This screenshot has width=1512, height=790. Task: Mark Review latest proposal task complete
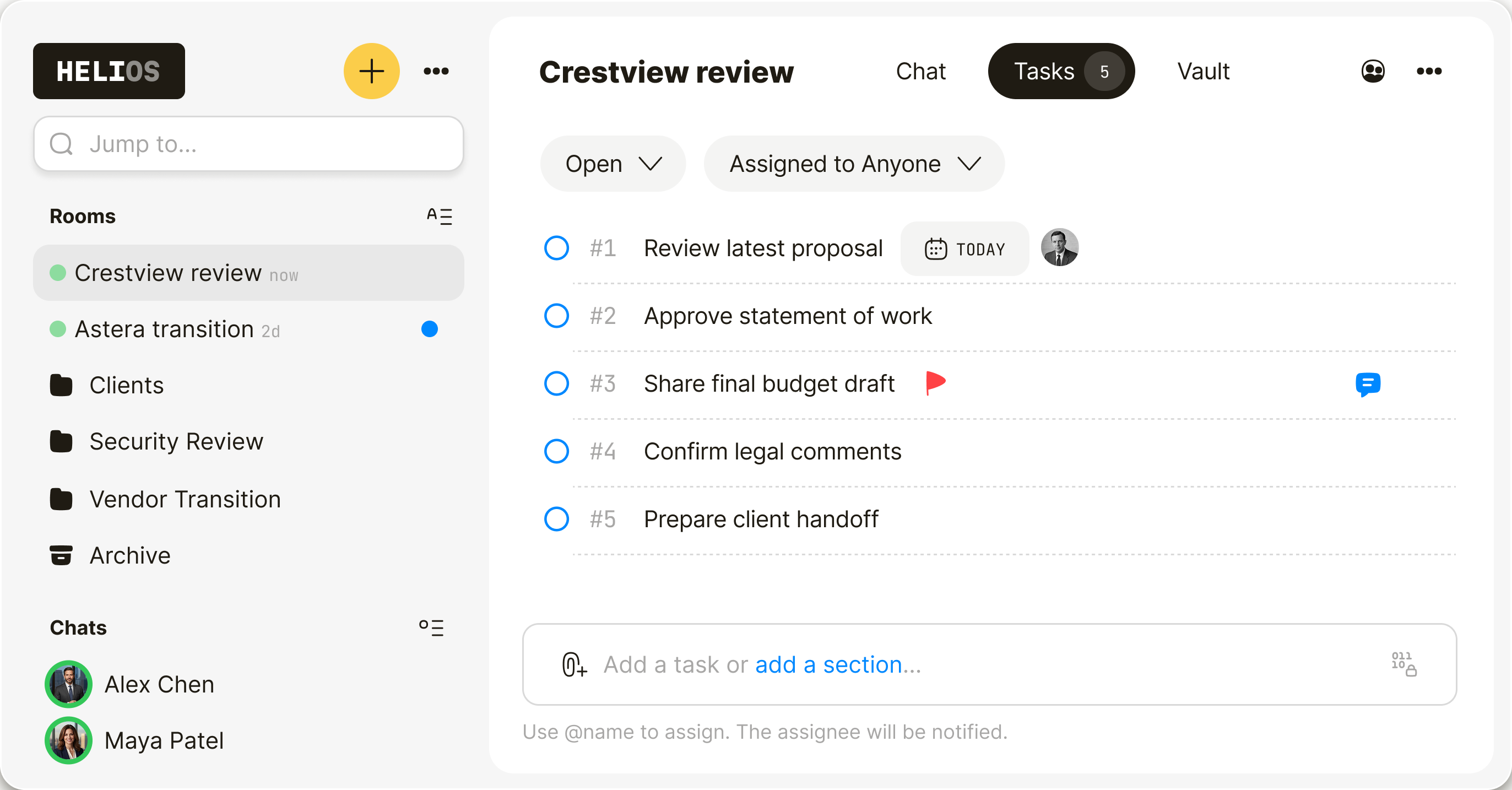(x=556, y=248)
